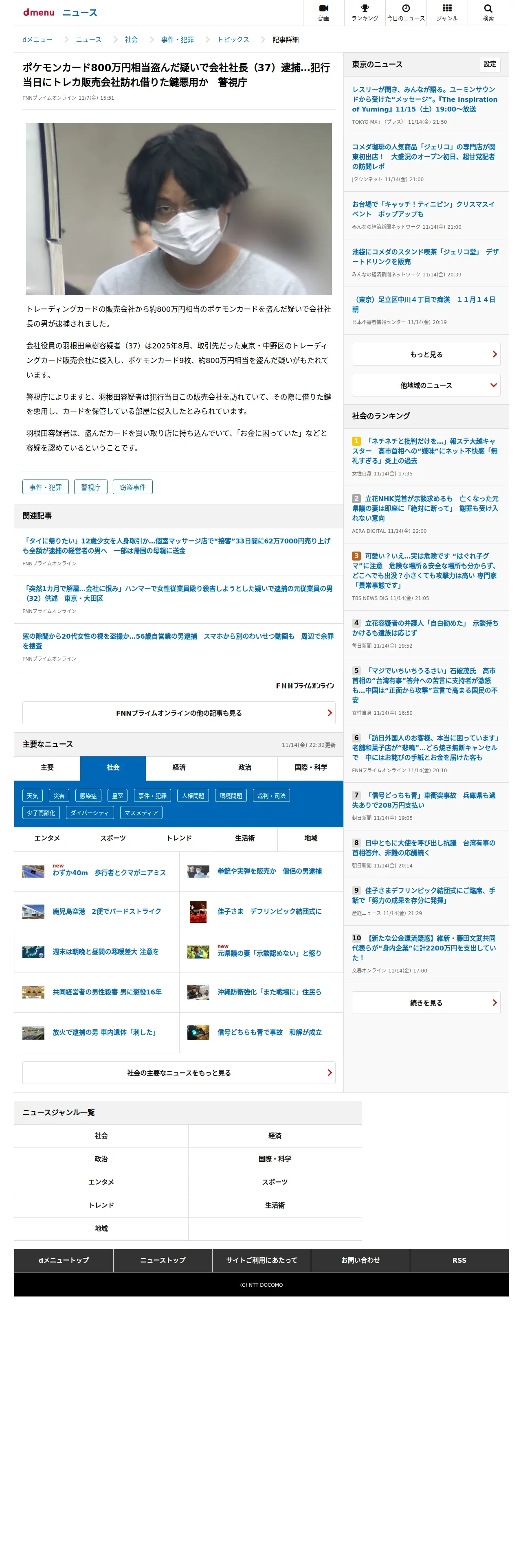Switch to the 生活術 tab
This screenshot has width=523, height=1568.
point(245,838)
